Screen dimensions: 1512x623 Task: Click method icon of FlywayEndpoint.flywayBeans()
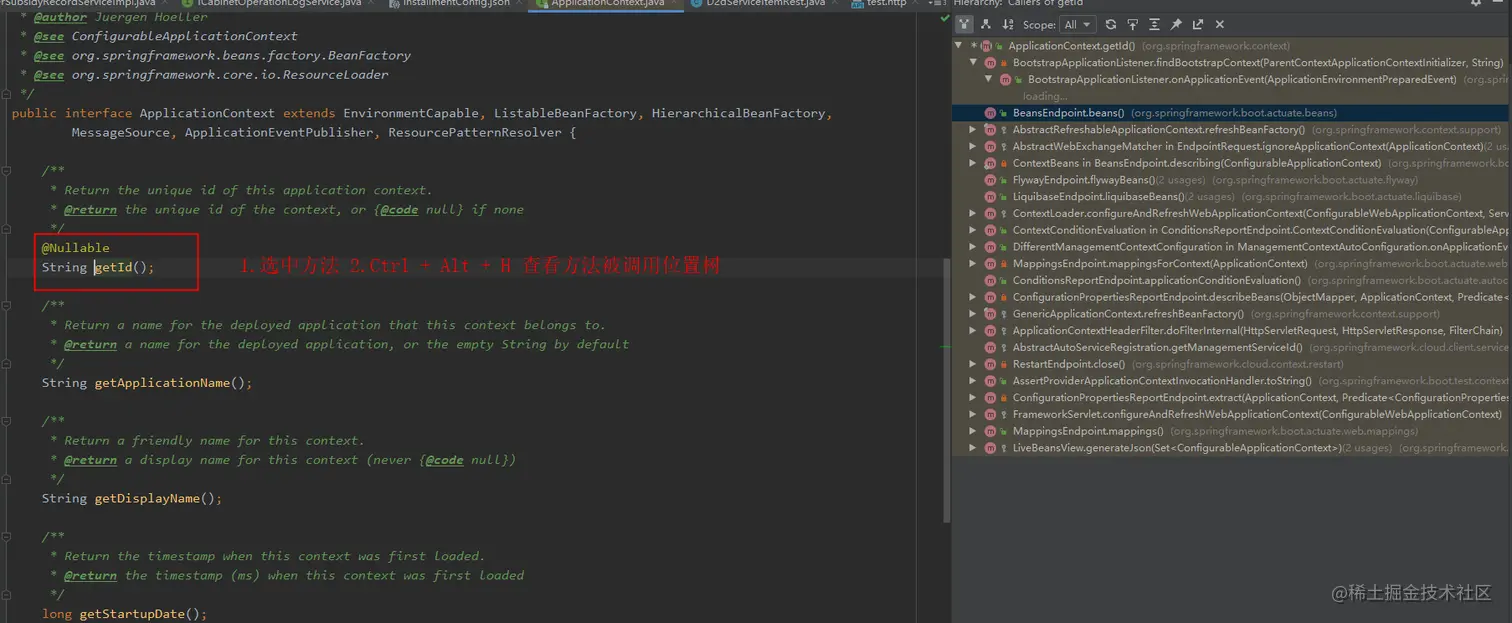(990, 180)
